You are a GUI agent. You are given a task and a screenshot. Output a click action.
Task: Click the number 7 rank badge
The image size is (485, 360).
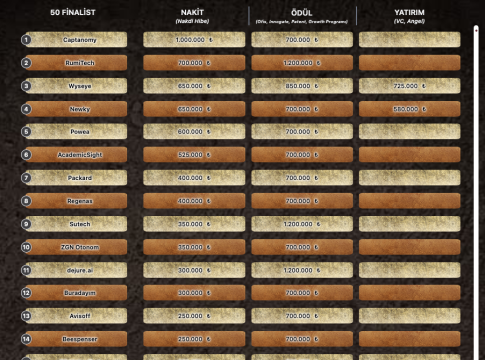click(26, 178)
